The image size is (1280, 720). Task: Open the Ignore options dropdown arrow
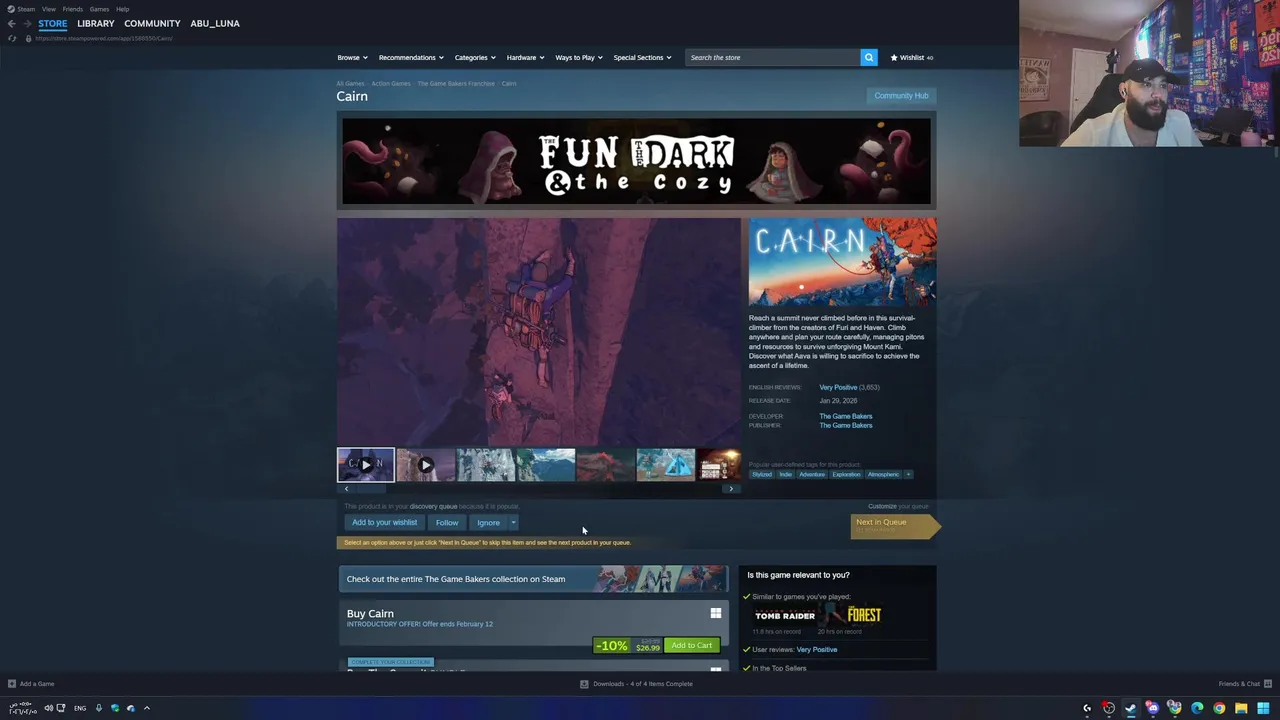(x=513, y=522)
